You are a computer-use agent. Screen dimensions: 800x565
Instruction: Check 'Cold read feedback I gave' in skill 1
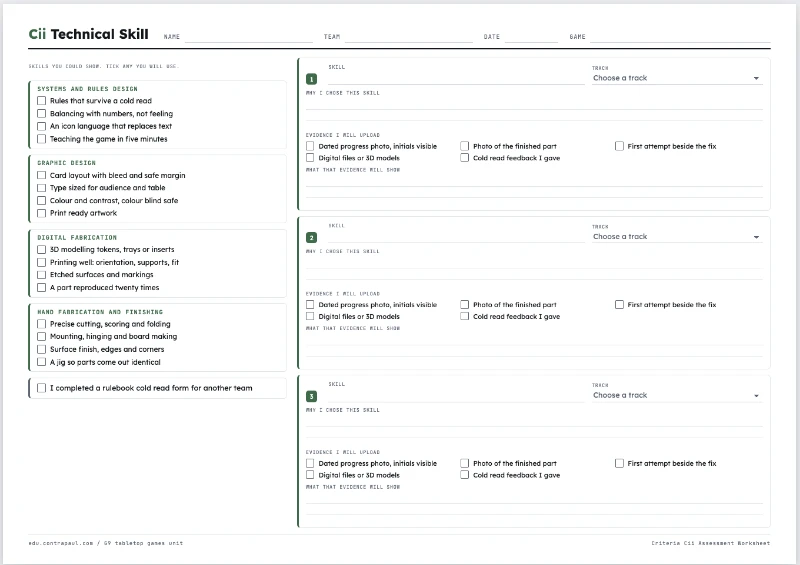pyautogui.click(x=464, y=158)
